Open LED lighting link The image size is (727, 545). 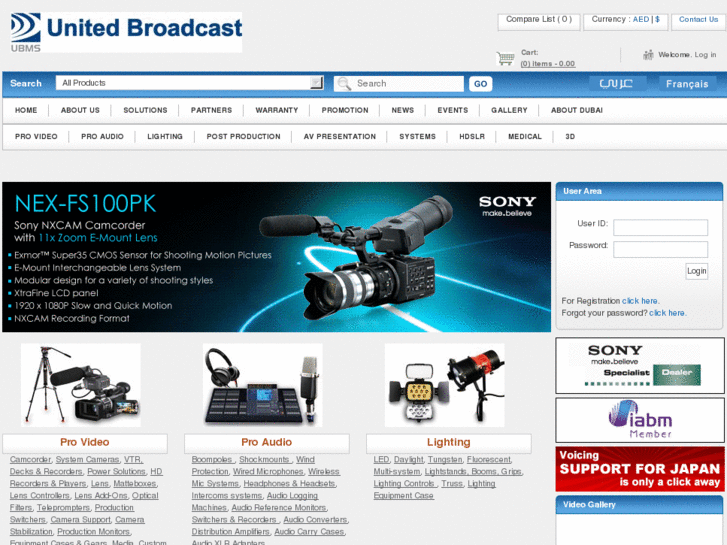(381, 460)
